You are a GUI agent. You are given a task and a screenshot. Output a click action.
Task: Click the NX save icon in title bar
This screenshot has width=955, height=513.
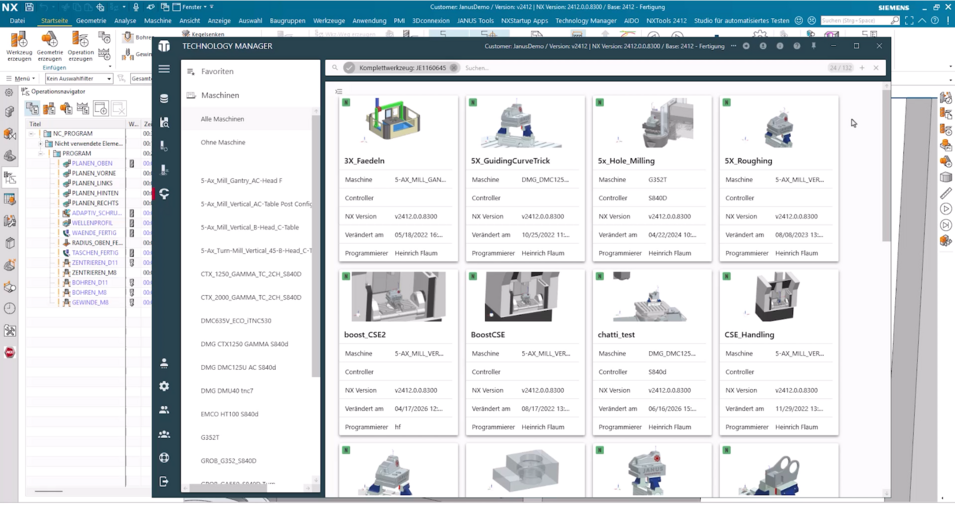(29, 7)
